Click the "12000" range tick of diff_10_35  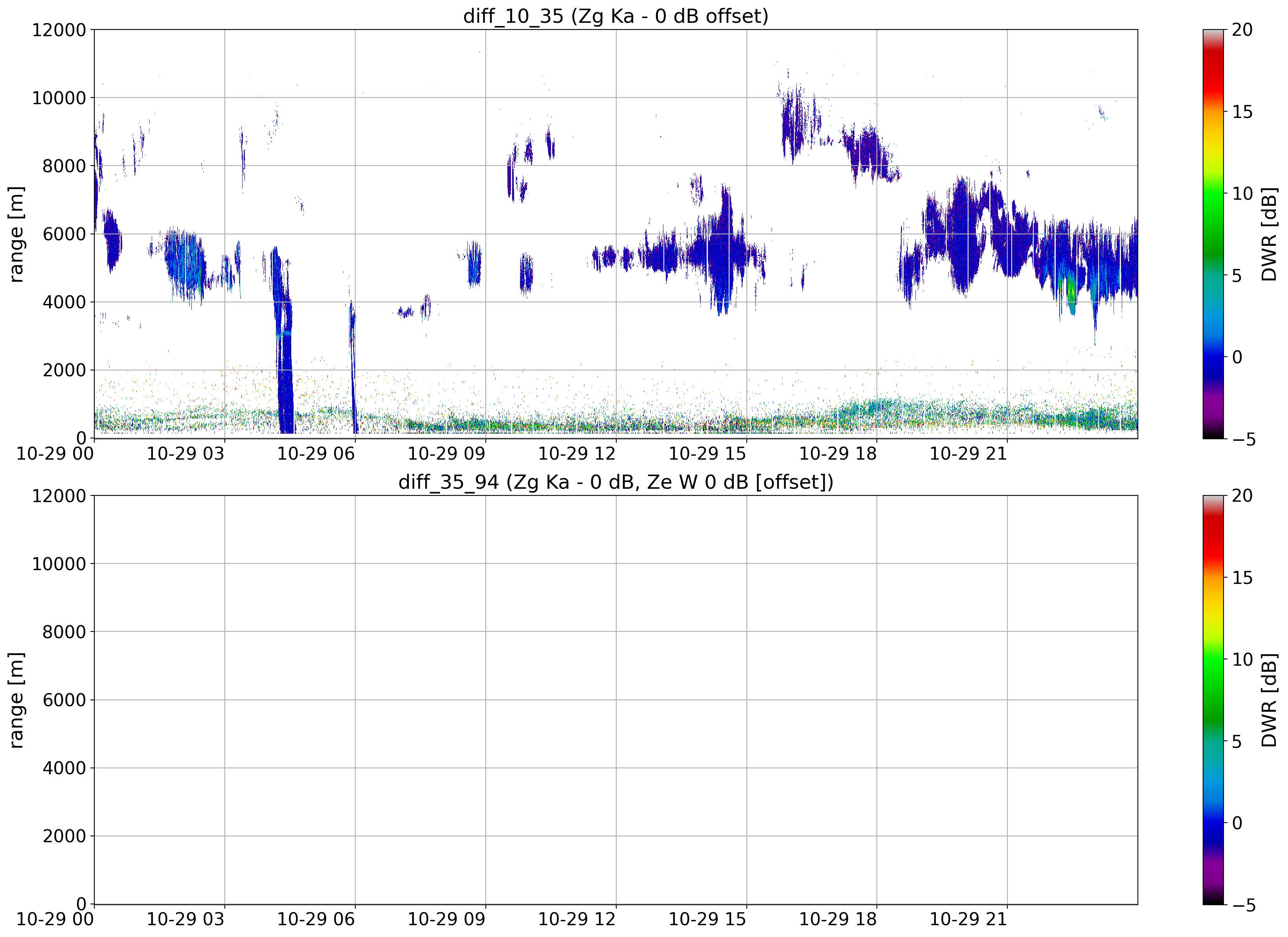pyautogui.click(x=59, y=29)
